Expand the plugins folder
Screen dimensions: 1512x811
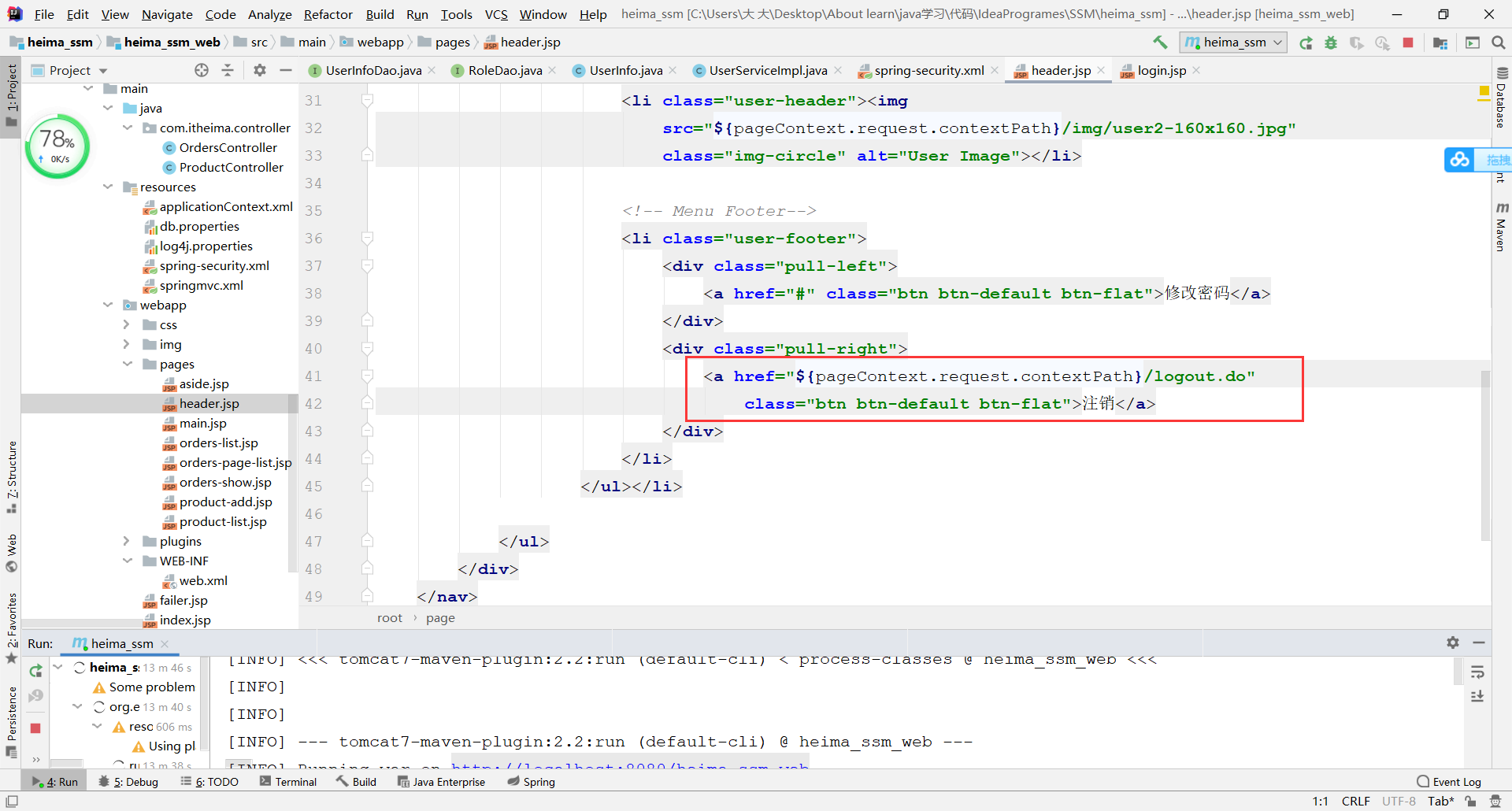click(x=127, y=541)
